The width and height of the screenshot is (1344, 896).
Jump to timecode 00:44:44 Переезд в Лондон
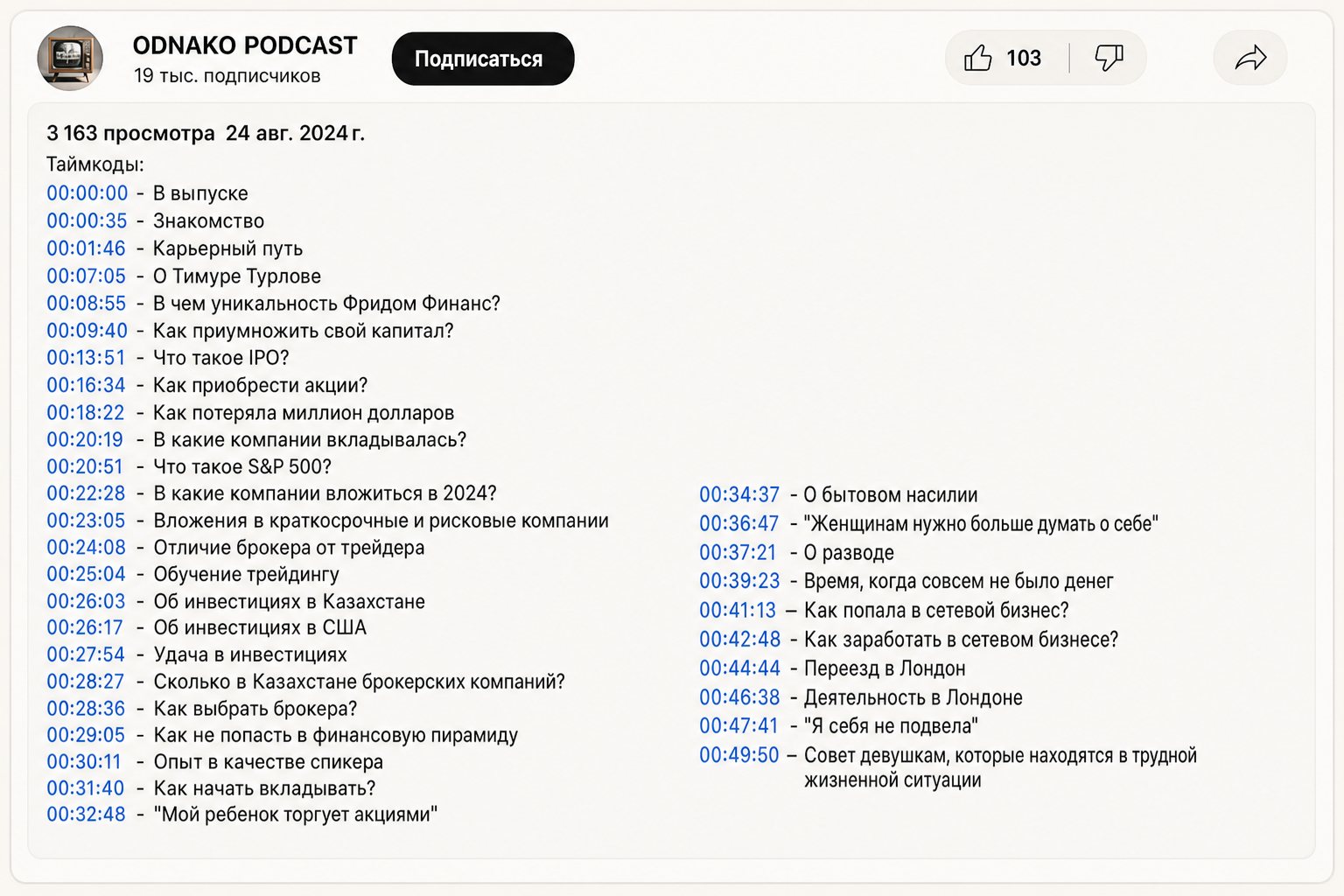point(740,668)
